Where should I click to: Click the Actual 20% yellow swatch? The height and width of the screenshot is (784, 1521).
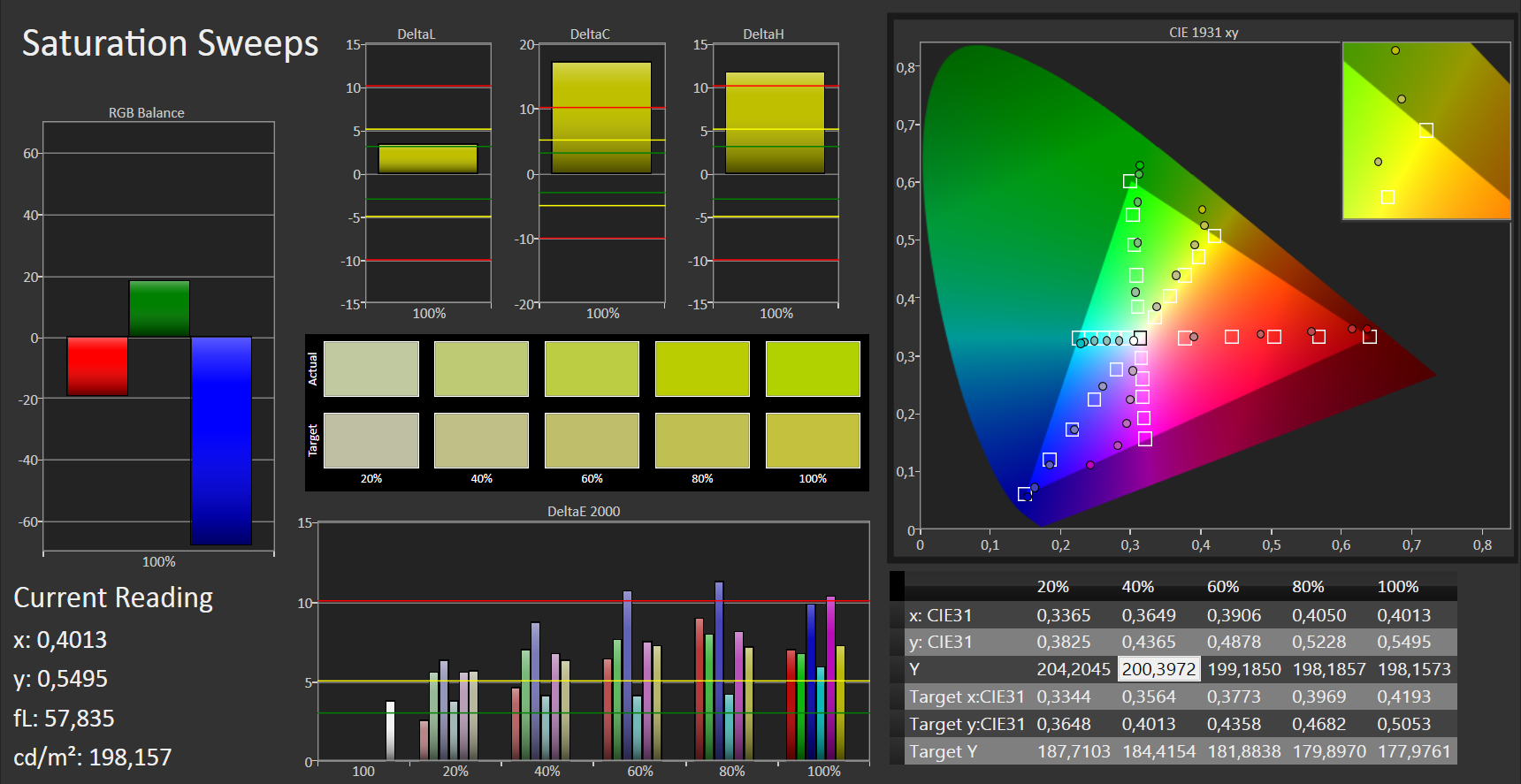coord(371,369)
